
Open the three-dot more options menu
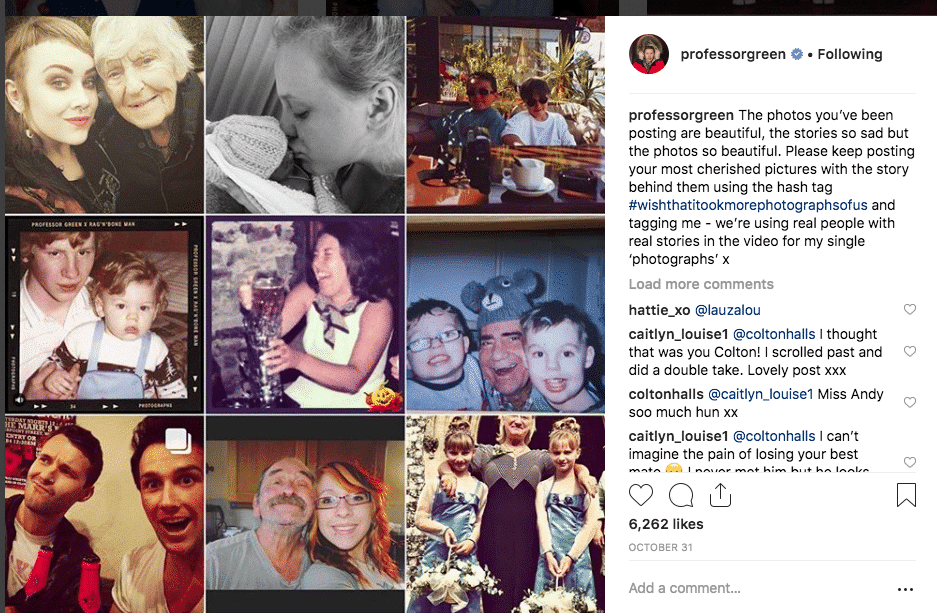[905, 589]
